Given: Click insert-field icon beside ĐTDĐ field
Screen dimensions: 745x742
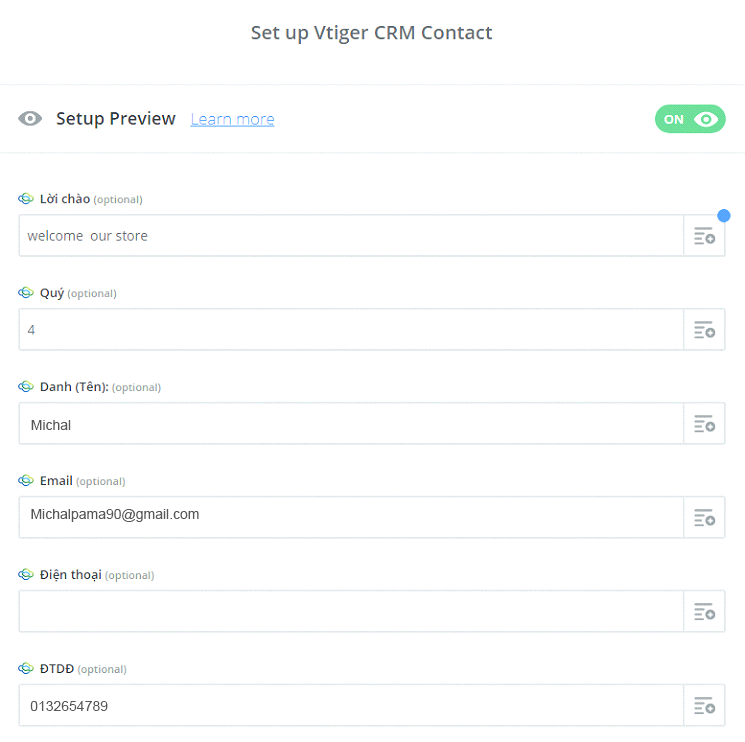Looking at the screenshot, I should pos(704,706).
